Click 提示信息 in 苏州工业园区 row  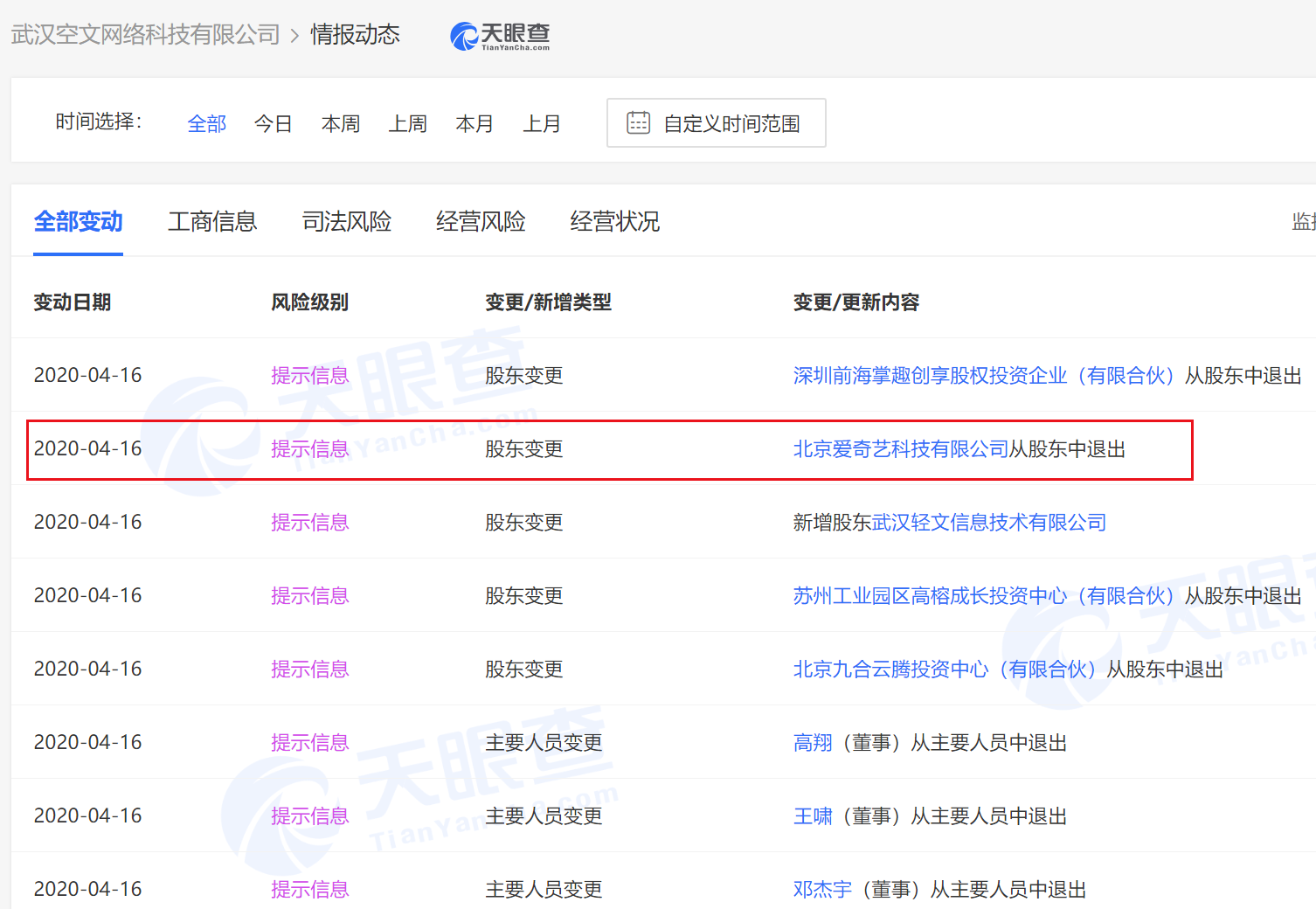click(310, 596)
